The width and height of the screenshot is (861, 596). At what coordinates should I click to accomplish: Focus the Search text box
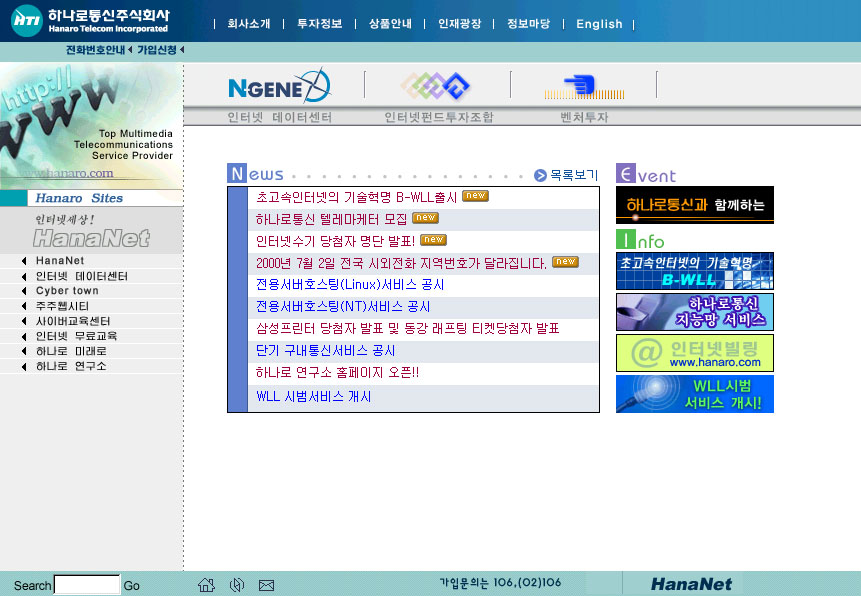pyautogui.click(x=87, y=585)
